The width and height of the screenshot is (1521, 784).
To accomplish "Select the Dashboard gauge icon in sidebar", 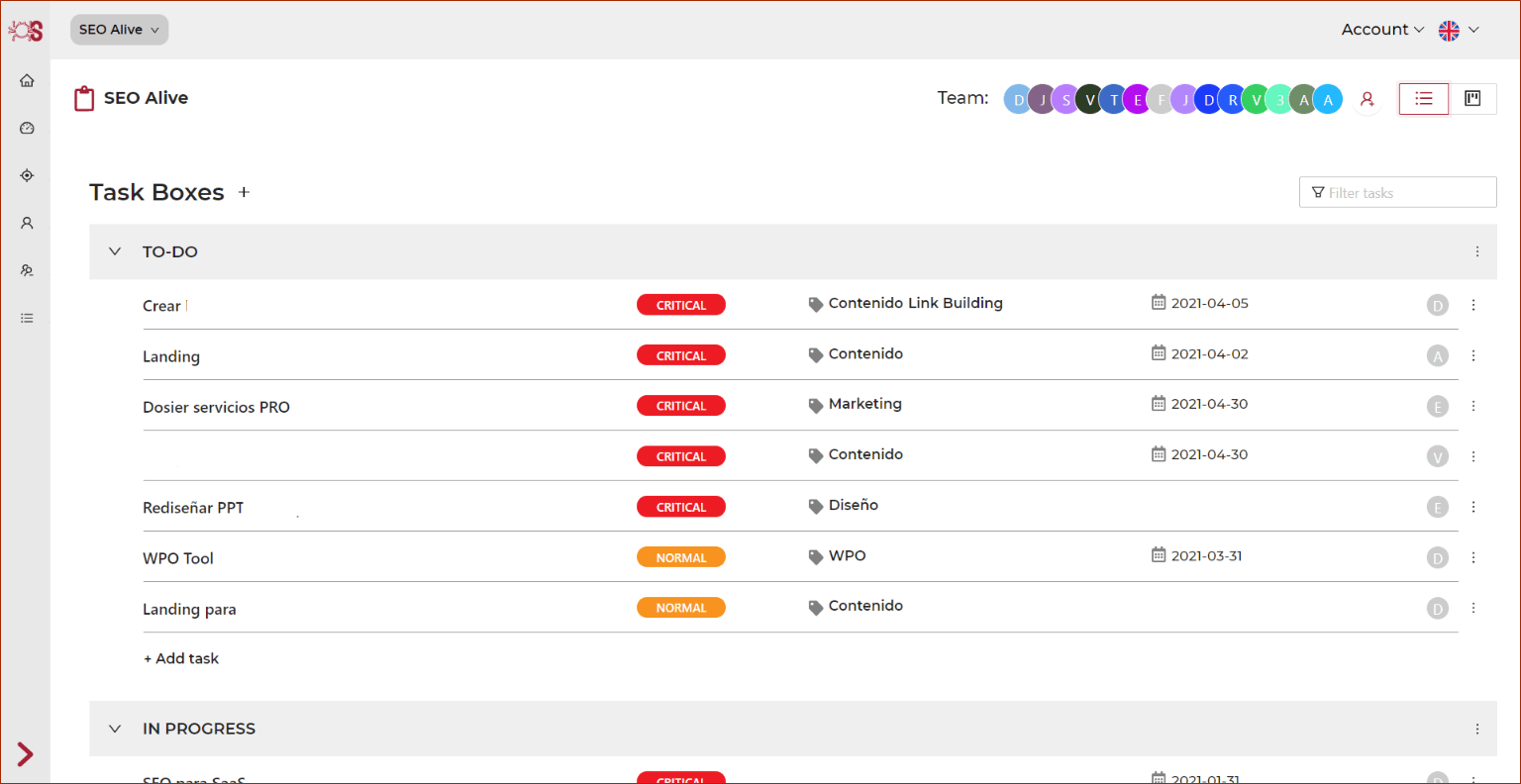I will tap(27, 128).
